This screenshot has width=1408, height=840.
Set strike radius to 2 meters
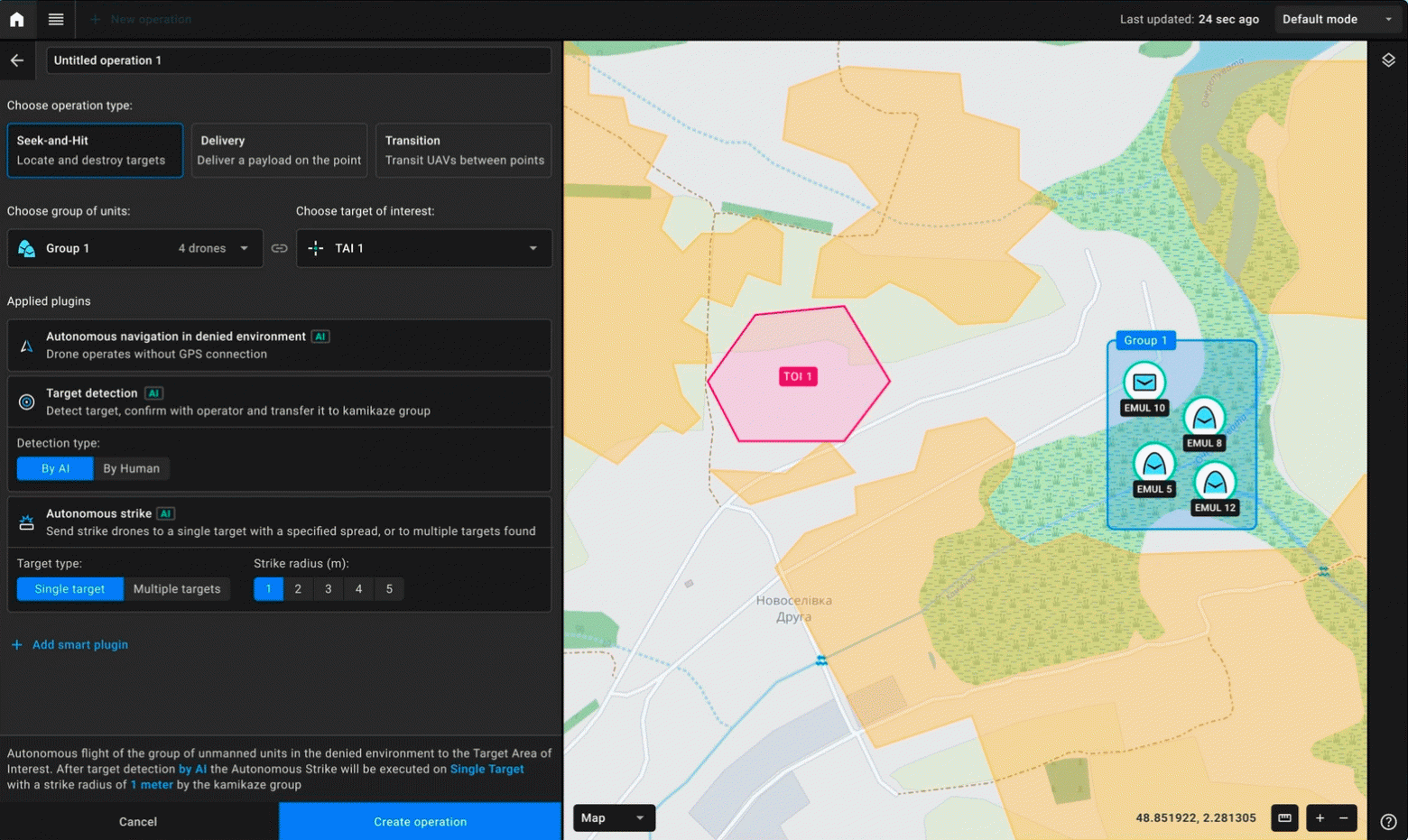coord(298,589)
